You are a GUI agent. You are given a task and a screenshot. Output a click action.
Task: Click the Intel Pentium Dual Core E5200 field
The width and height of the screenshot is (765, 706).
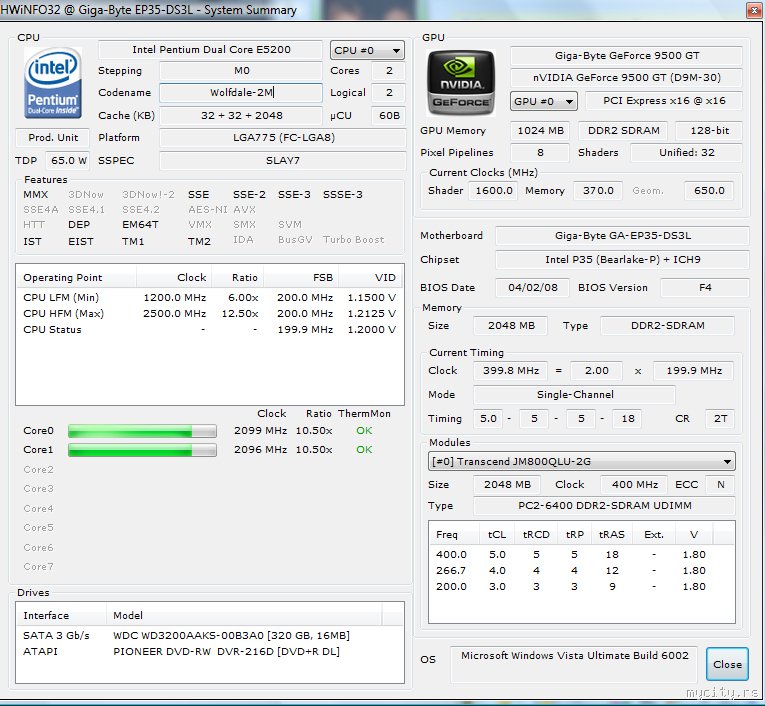pyautogui.click(x=211, y=50)
